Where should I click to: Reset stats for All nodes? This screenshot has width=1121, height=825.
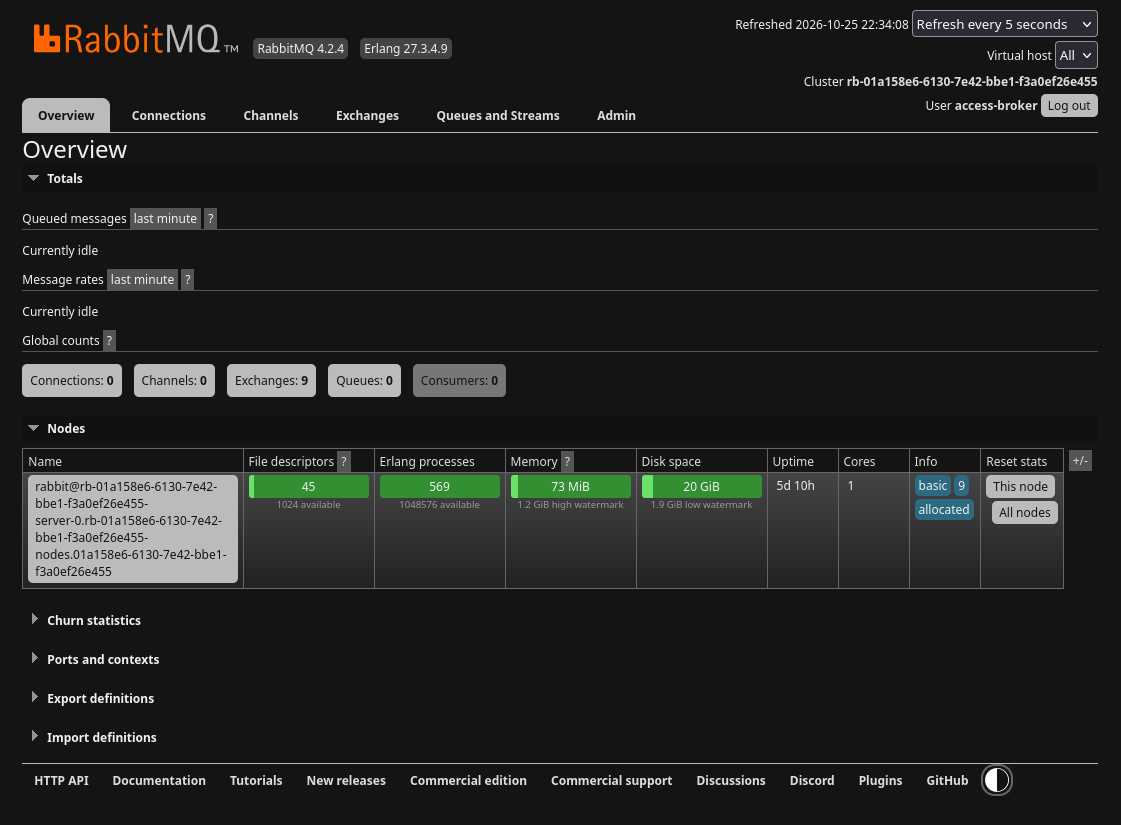click(1024, 512)
